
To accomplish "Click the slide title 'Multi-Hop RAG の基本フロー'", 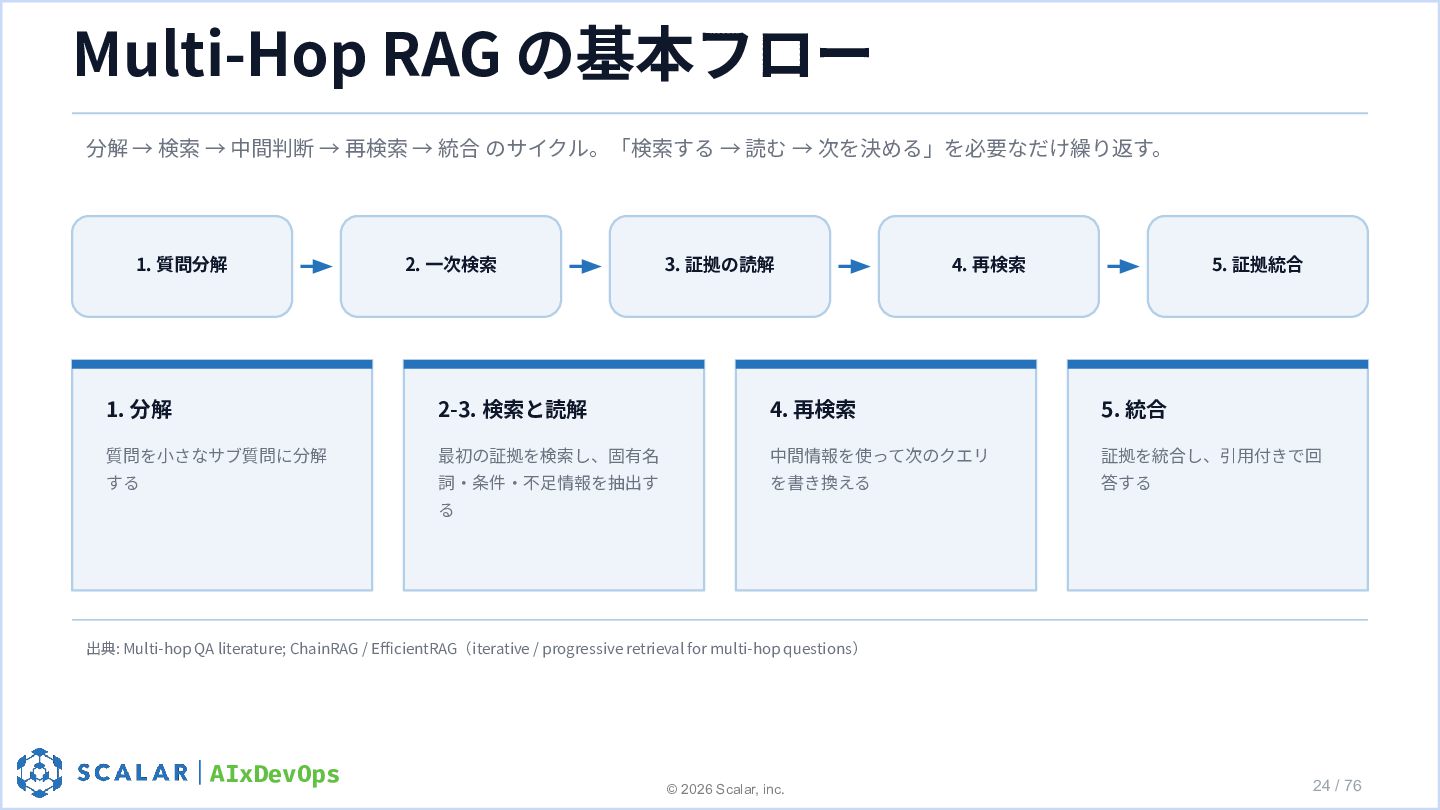I will point(472,54).
